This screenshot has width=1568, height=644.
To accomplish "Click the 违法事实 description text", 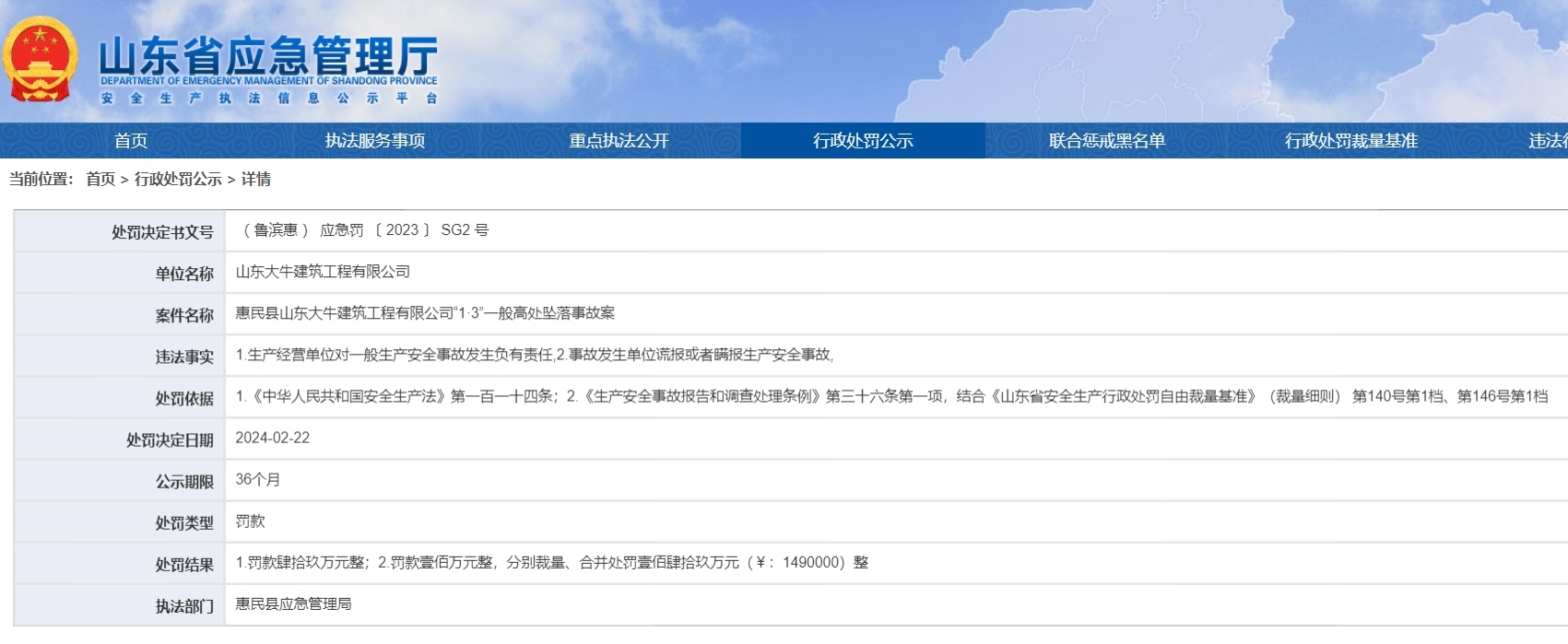I will [x=535, y=355].
